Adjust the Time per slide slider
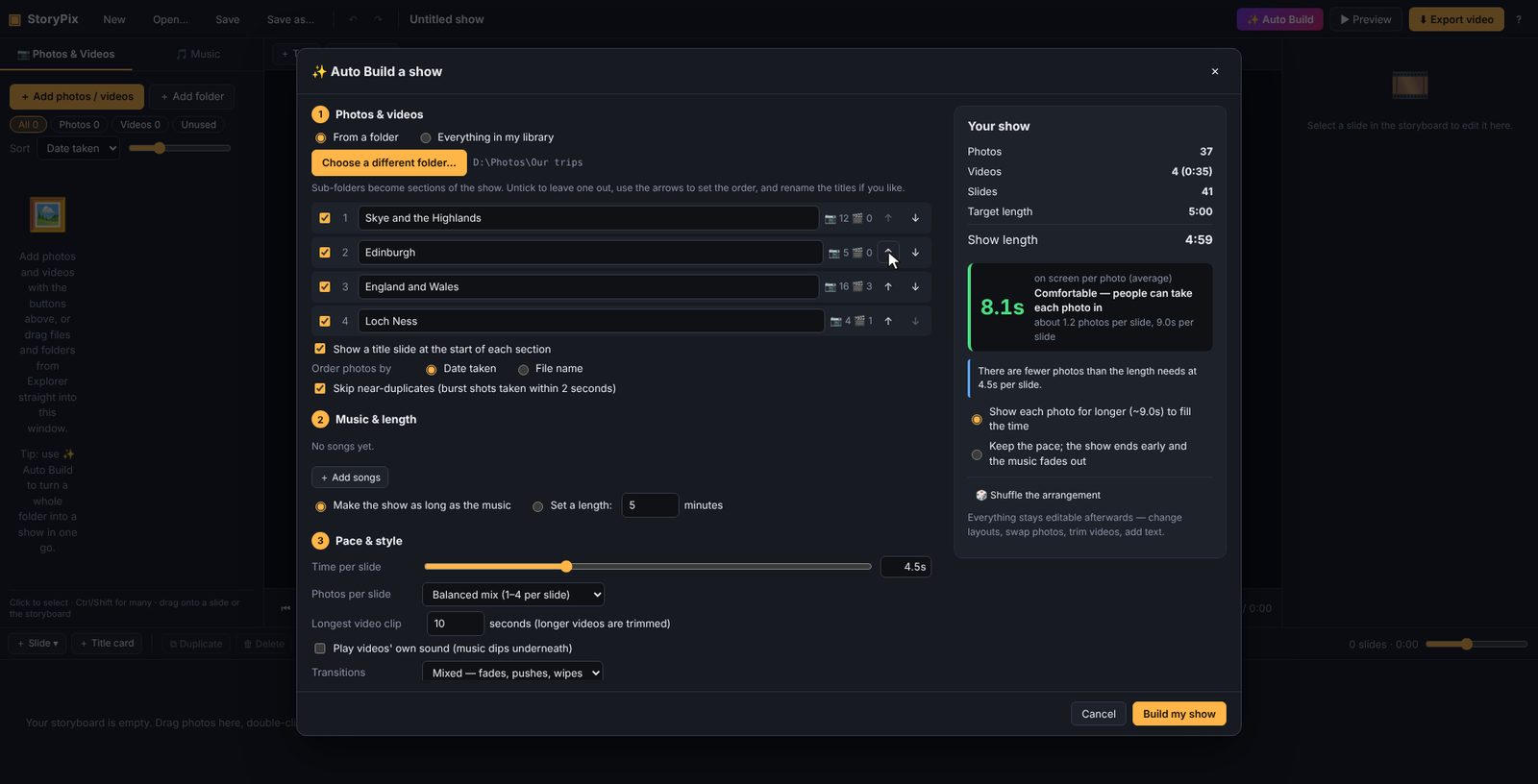Viewport: 1538px width, 784px height. pos(648,567)
